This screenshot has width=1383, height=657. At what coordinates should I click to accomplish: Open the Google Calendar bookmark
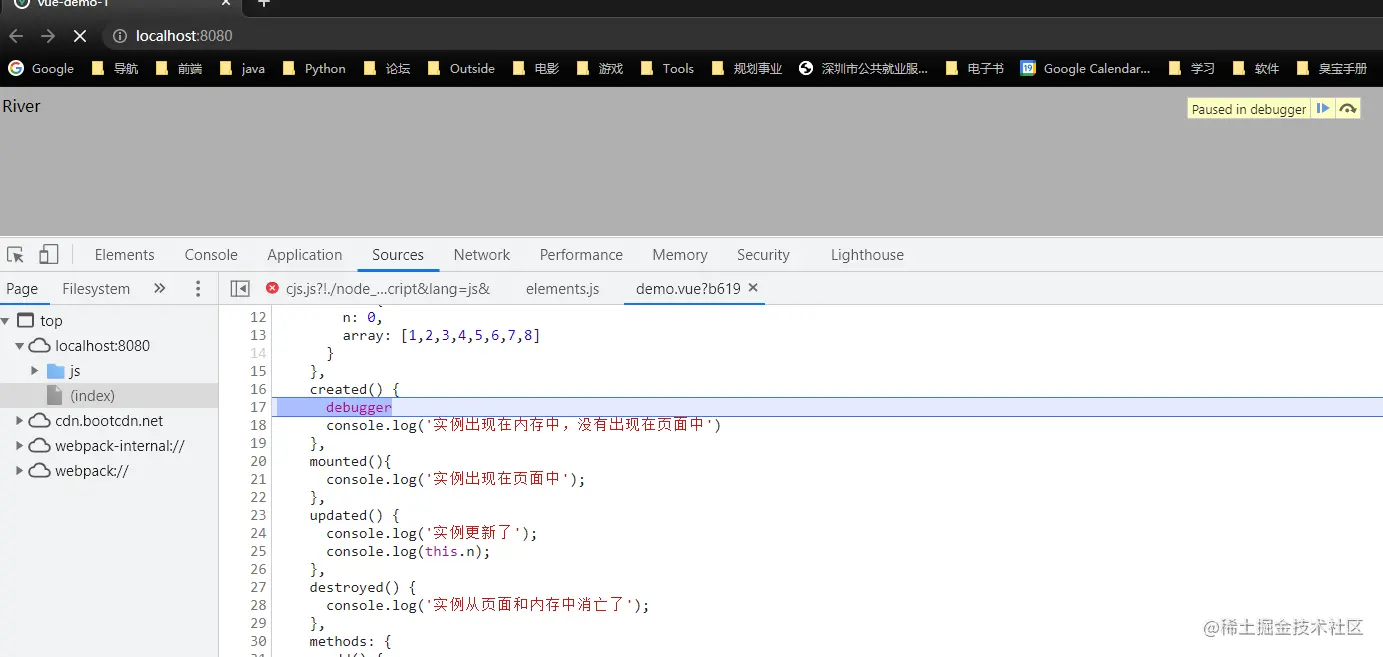coord(1085,68)
